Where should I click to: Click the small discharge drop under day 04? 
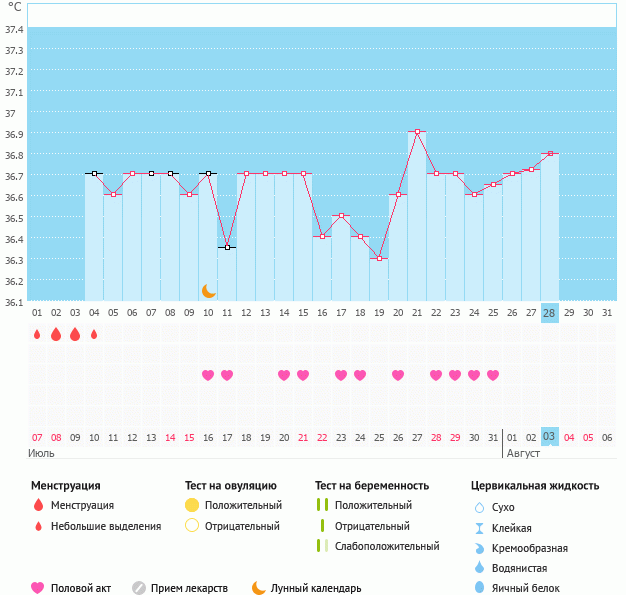94,334
